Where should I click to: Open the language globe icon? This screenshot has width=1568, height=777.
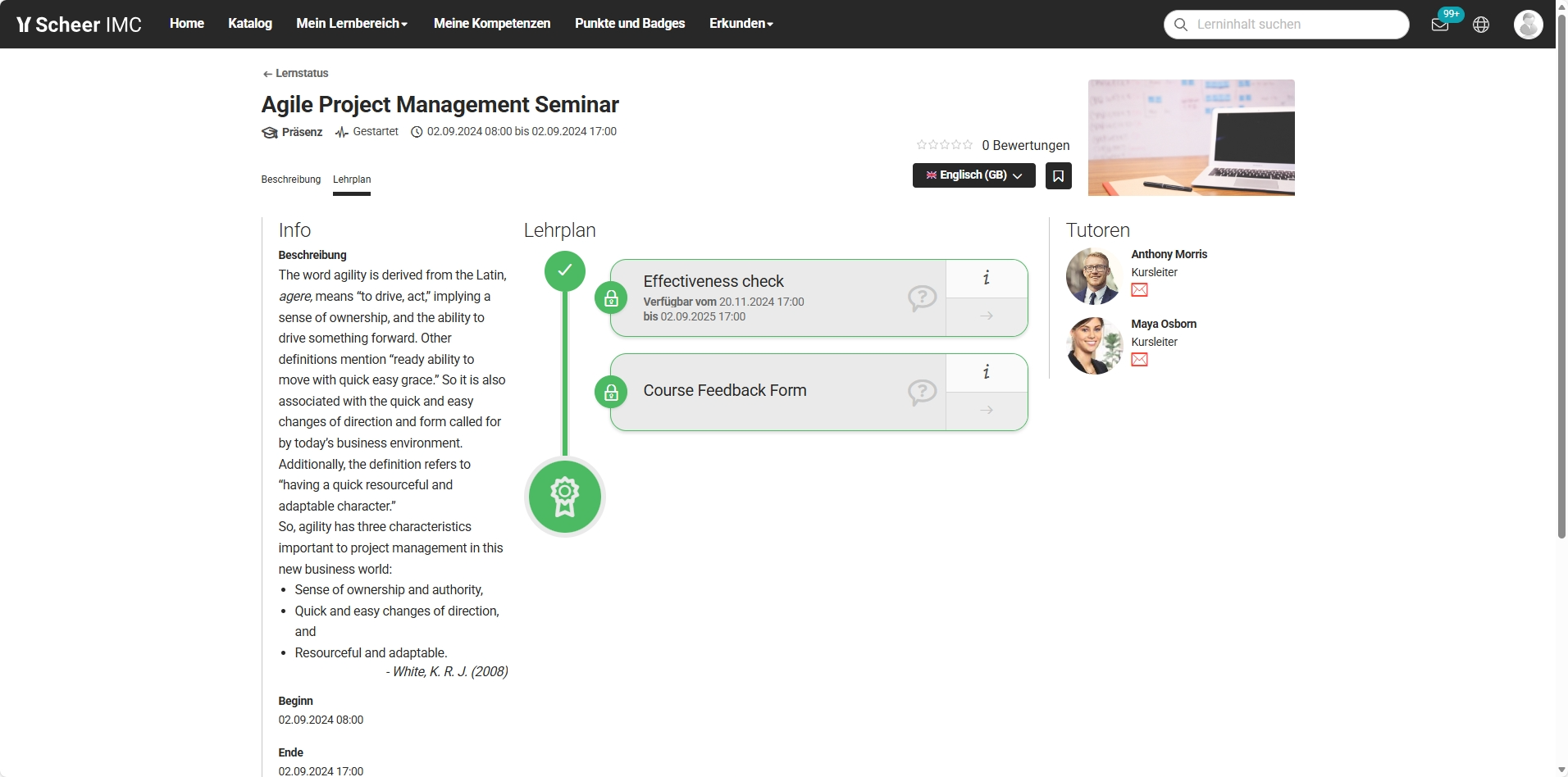click(1481, 25)
